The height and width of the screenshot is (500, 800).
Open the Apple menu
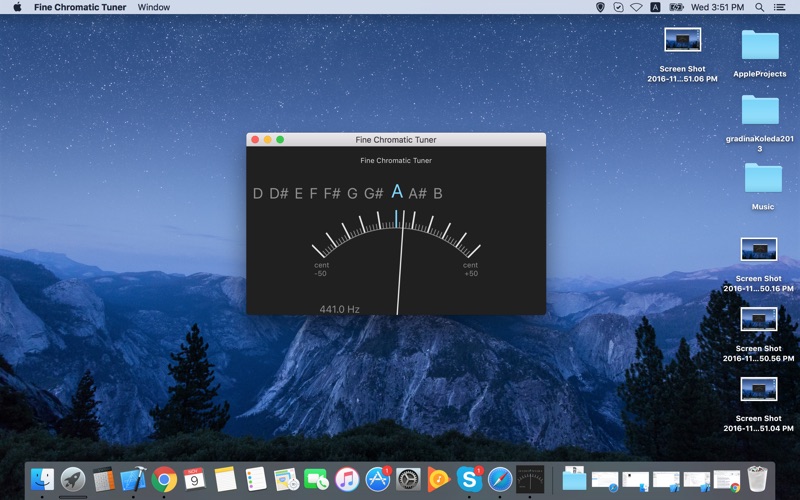click(17, 7)
